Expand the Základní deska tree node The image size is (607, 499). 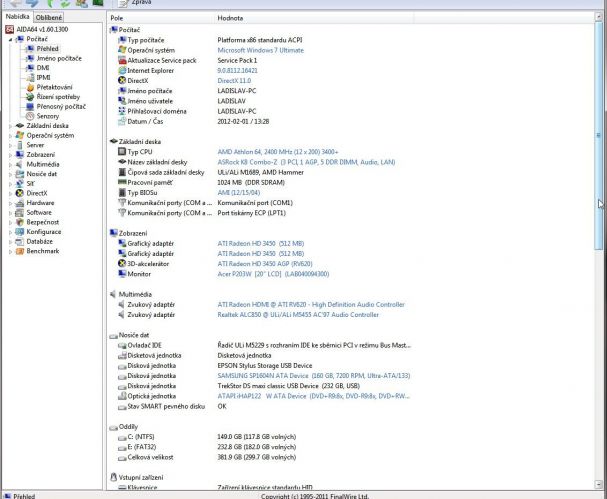(10, 126)
